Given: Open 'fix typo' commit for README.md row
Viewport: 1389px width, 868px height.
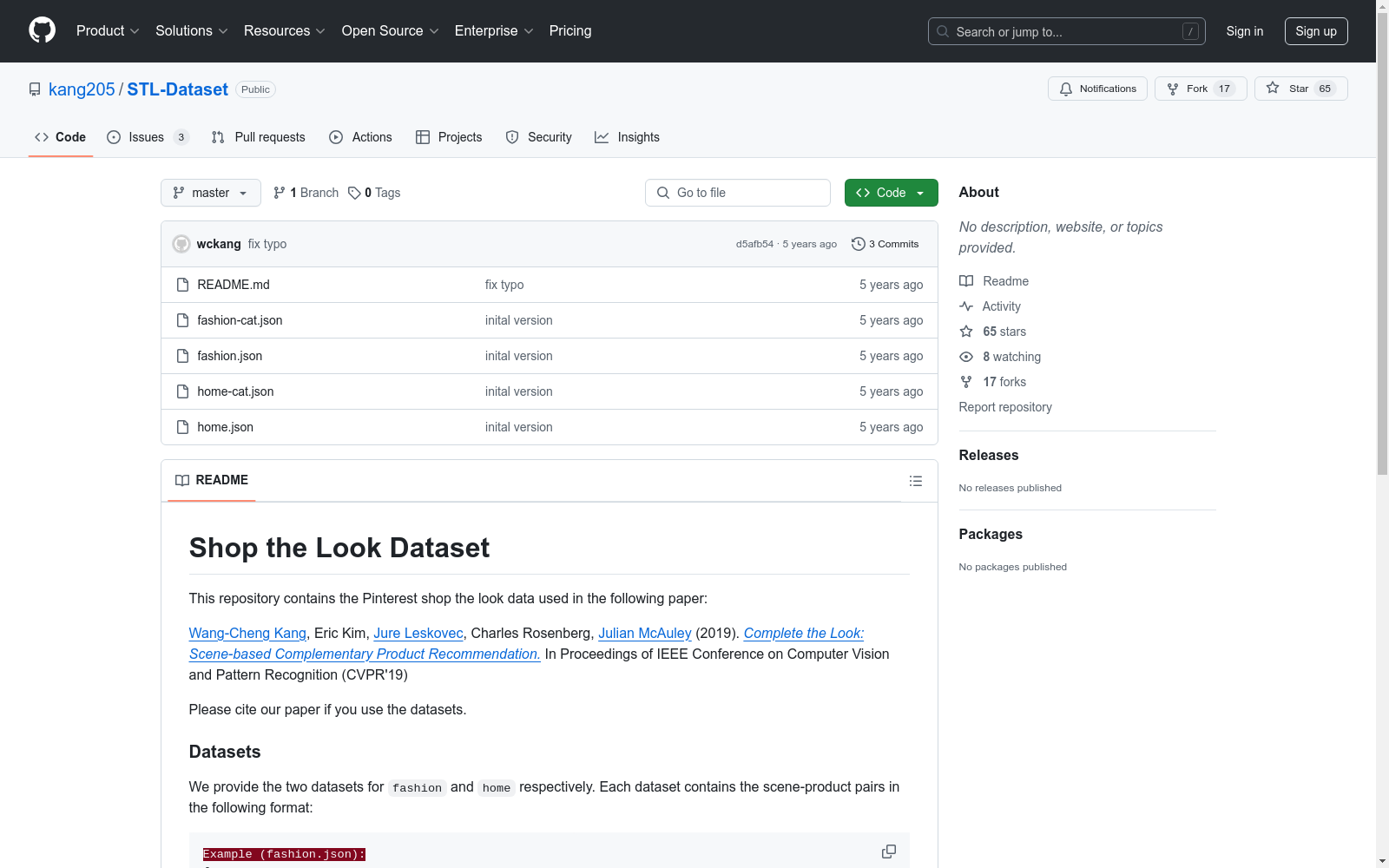Looking at the screenshot, I should 504,285.
